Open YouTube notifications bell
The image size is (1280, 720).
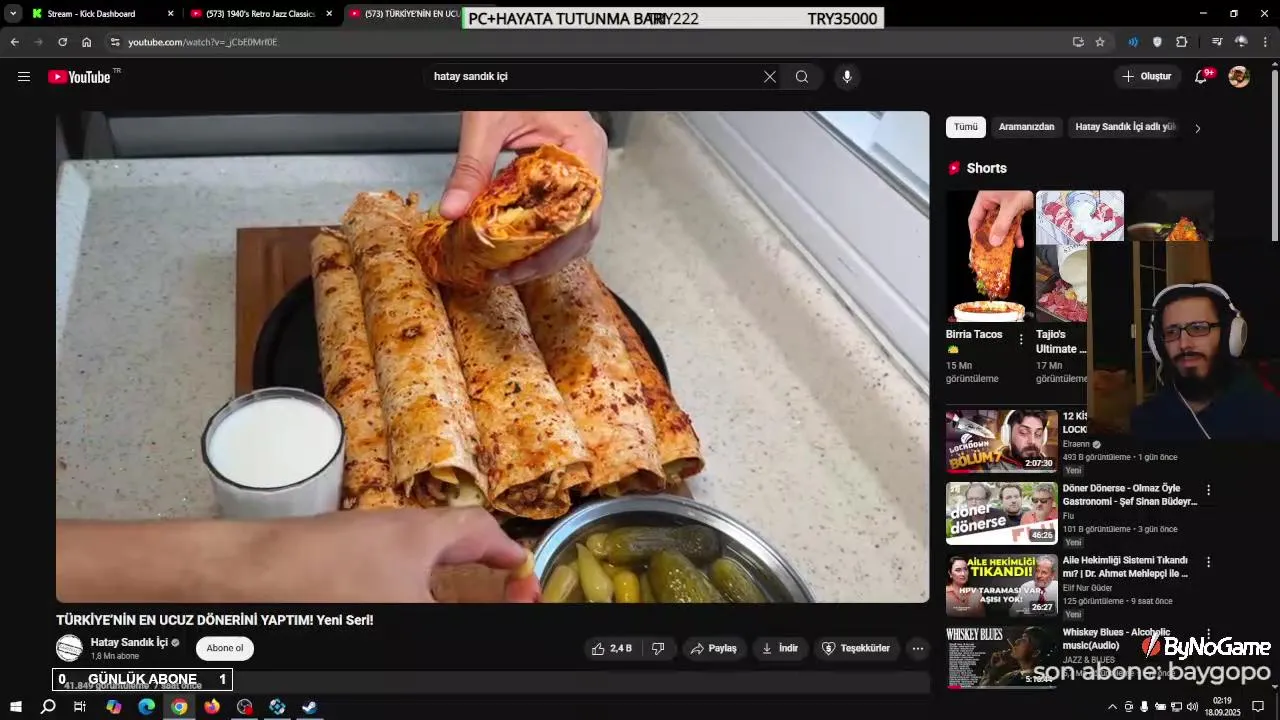[x=1202, y=77]
